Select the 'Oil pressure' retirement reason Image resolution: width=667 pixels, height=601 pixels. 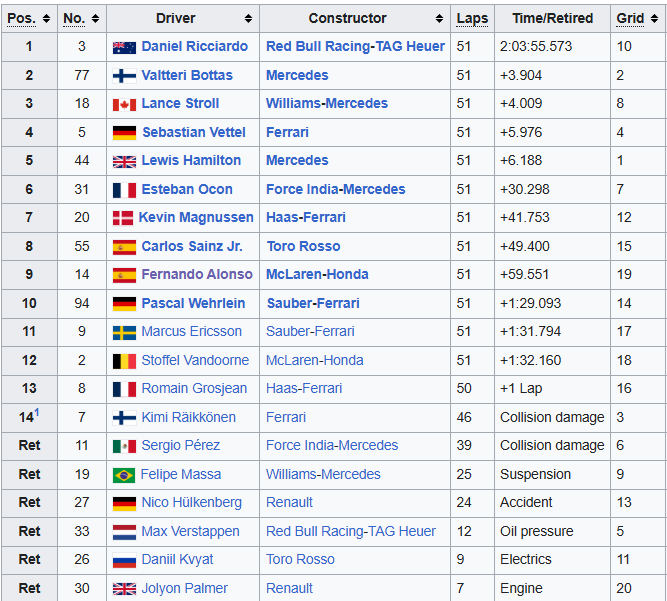[x=536, y=531]
